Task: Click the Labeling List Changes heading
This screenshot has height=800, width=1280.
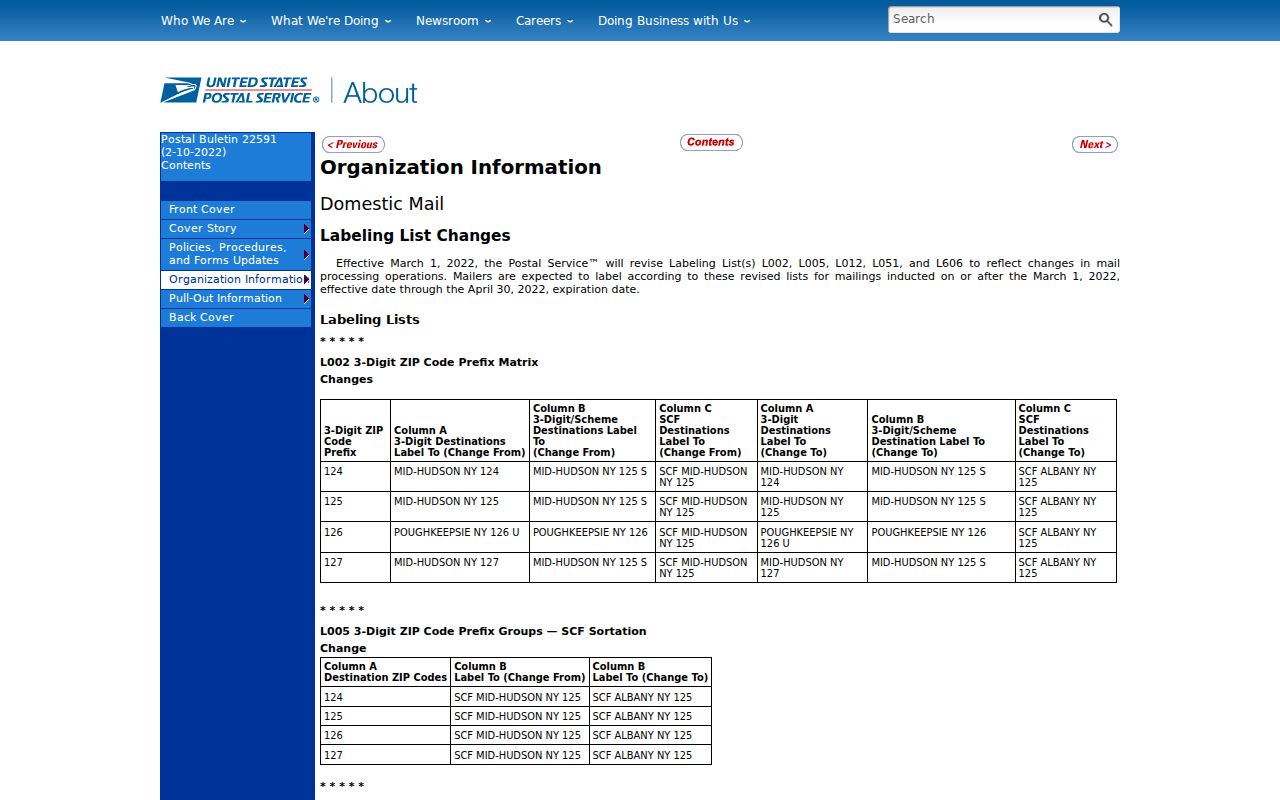Action: 415,236
